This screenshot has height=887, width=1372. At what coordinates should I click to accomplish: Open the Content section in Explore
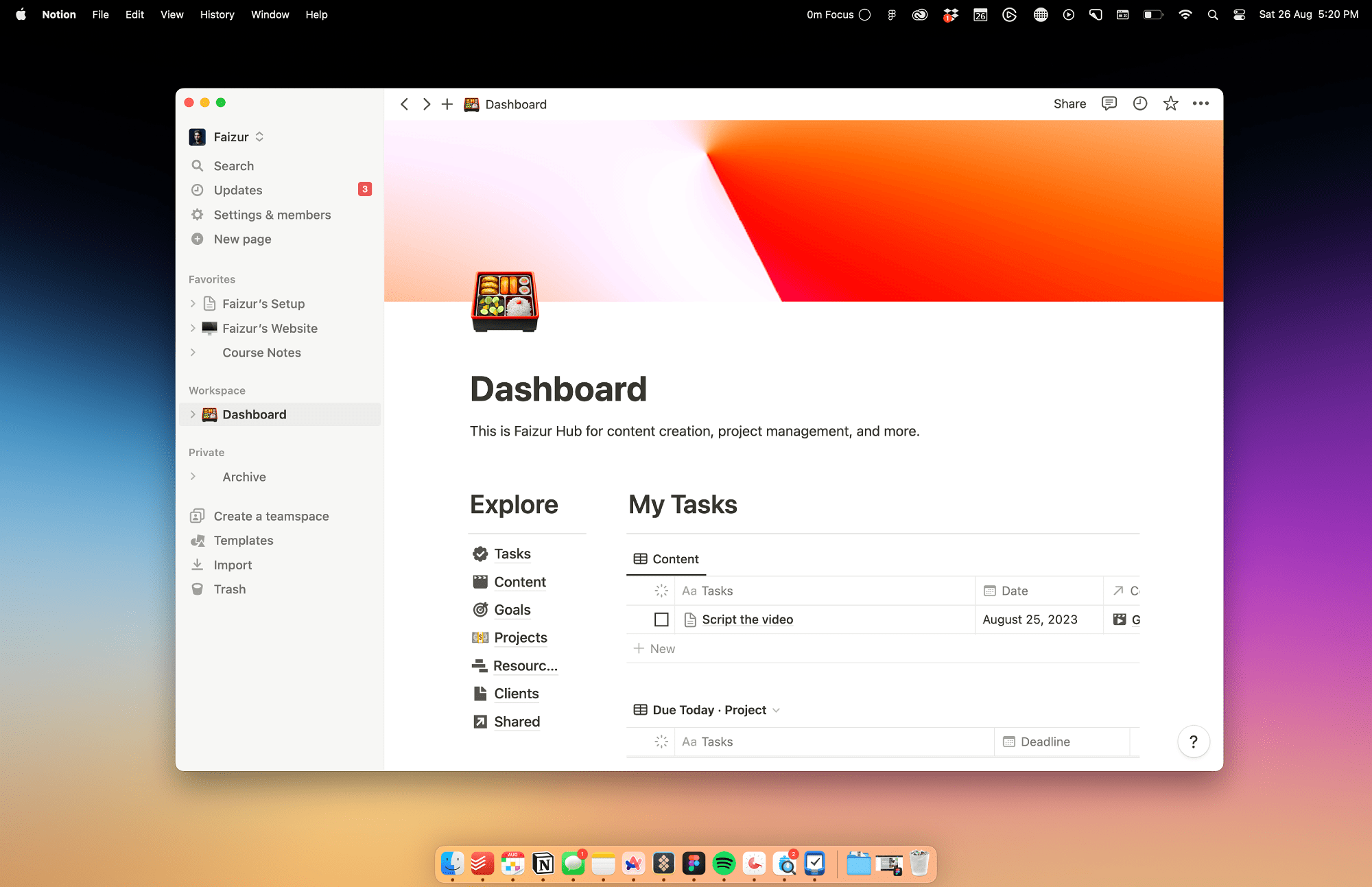pos(520,580)
